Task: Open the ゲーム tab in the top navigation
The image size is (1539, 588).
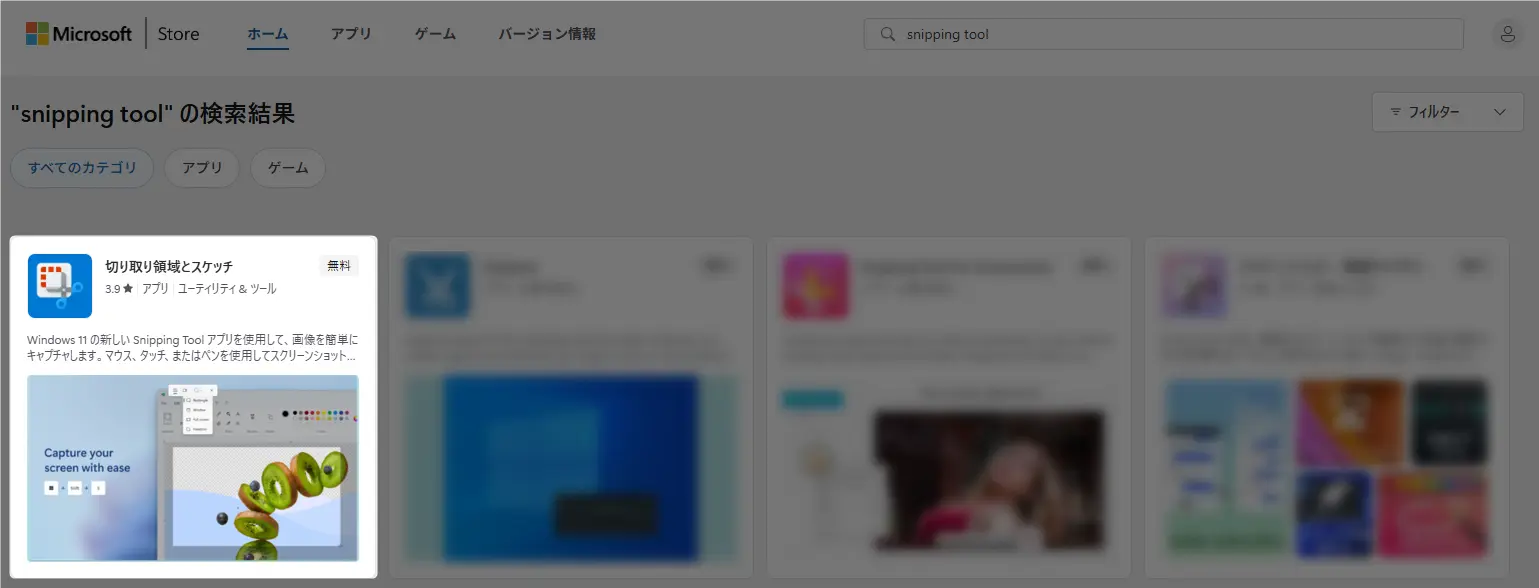Action: pyautogui.click(x=435, y=34)
